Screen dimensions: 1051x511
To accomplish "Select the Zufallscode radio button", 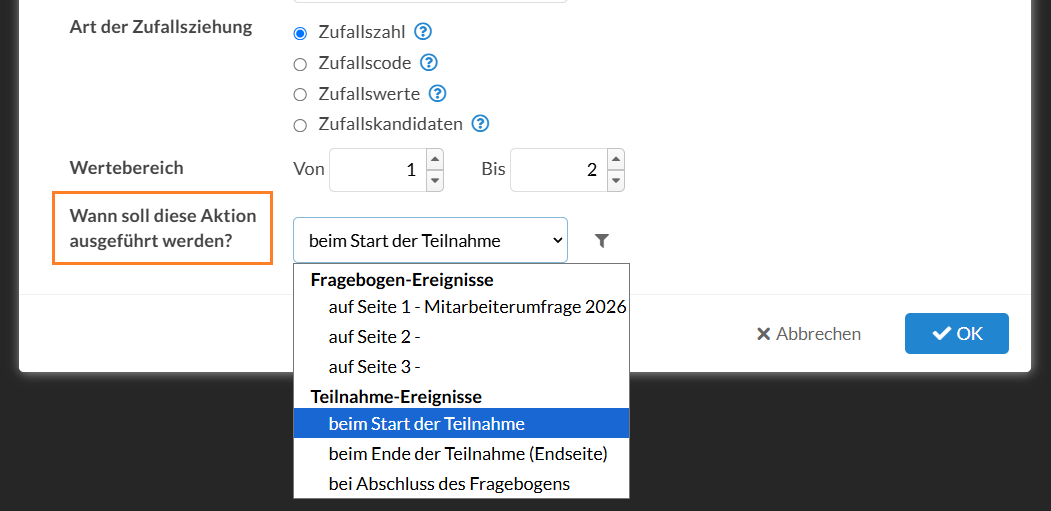I will click(x=300, y=64).
